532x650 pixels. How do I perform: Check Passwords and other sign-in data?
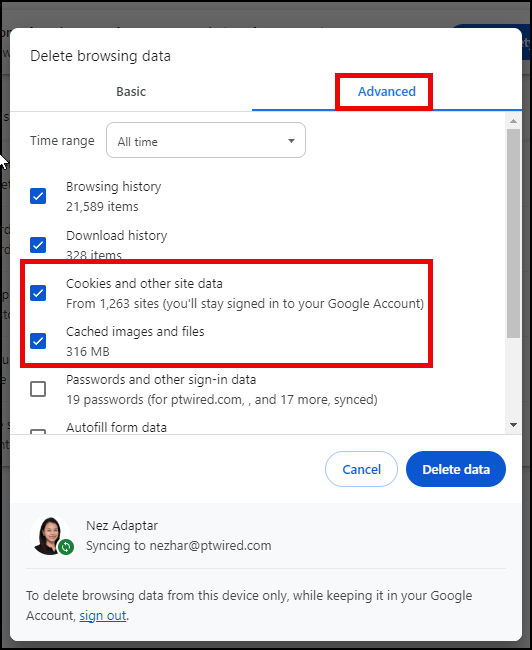38,389
